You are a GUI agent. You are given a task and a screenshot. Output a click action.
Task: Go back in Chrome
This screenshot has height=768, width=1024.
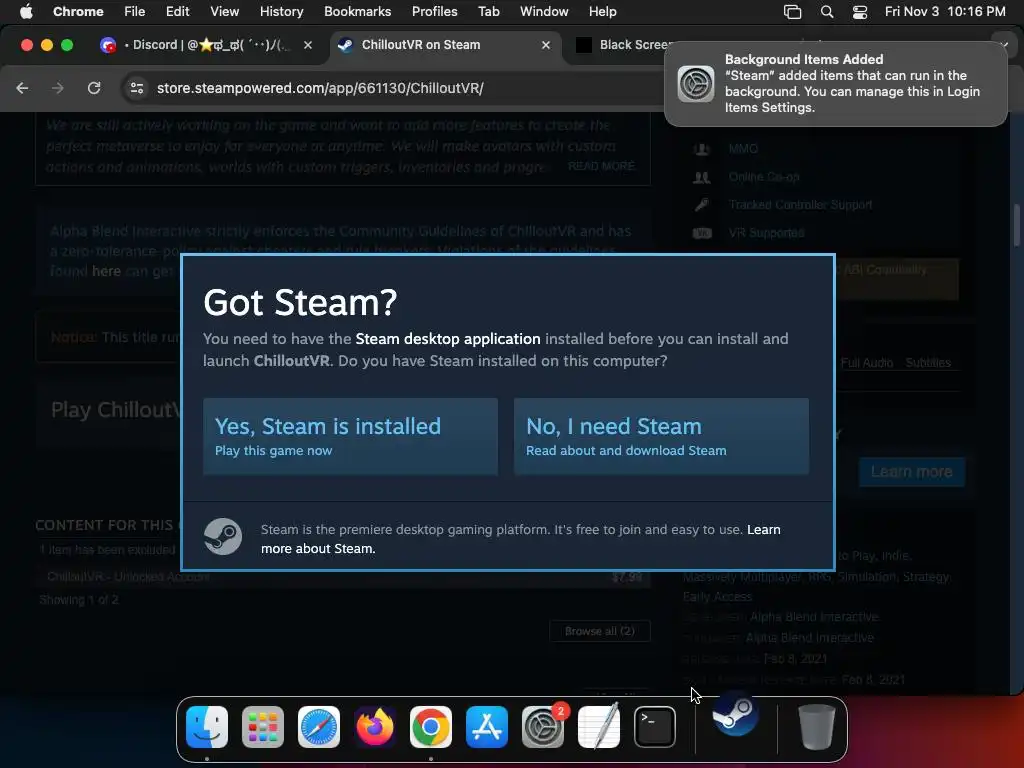tap(22, 88)
